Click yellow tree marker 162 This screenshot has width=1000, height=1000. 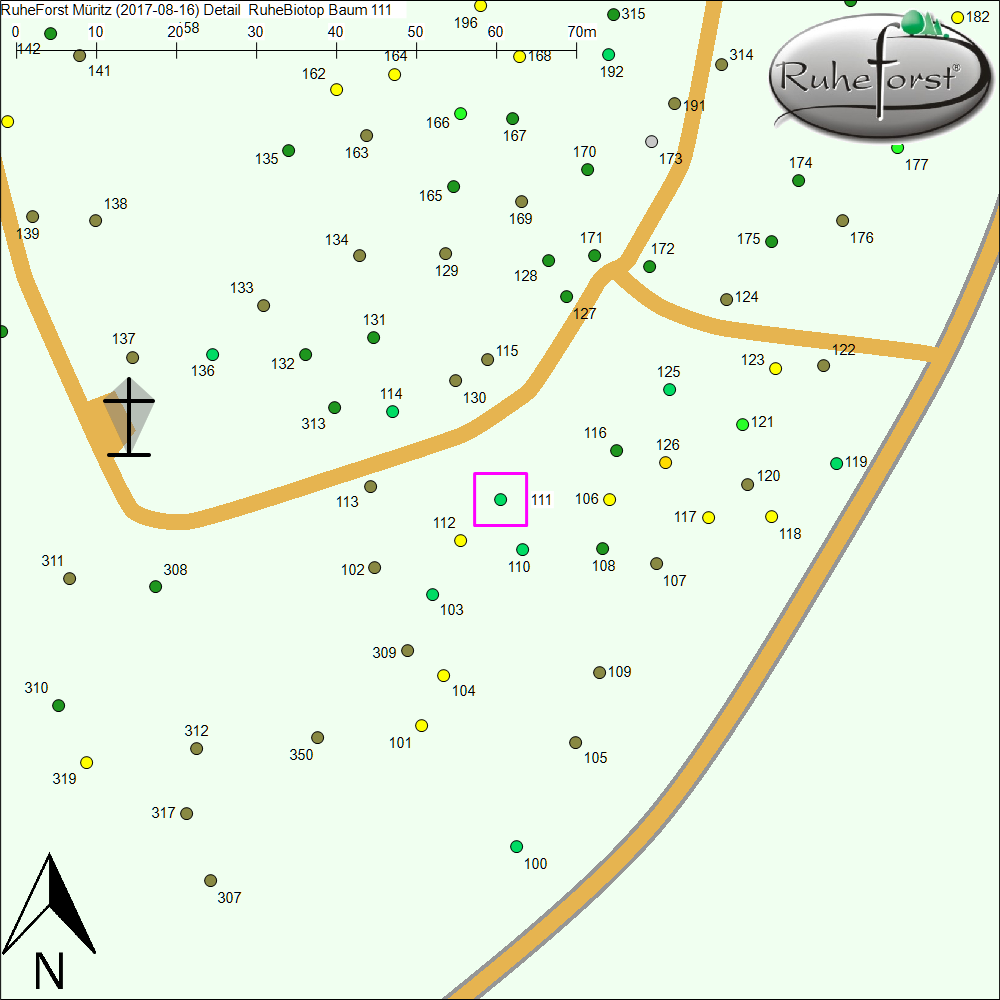click(x=336, y=90)
